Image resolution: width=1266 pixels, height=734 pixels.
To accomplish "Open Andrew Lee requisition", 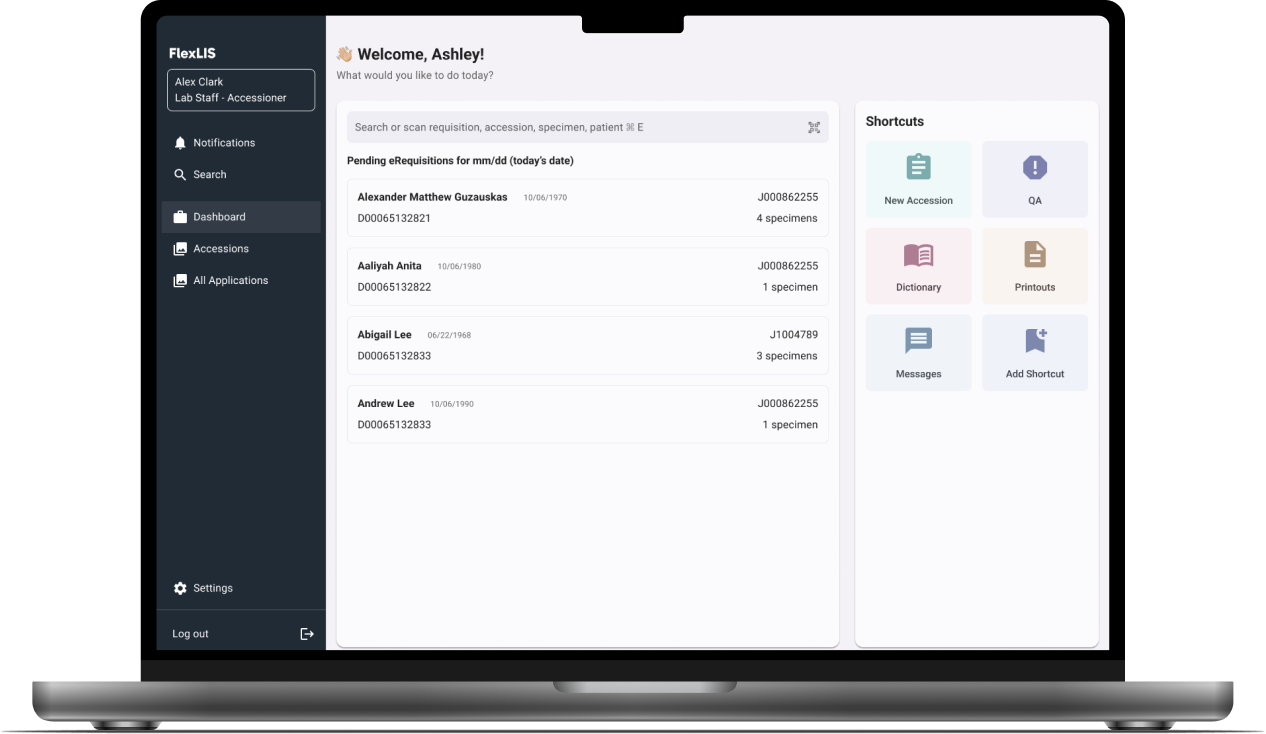I will click(587, 415).
